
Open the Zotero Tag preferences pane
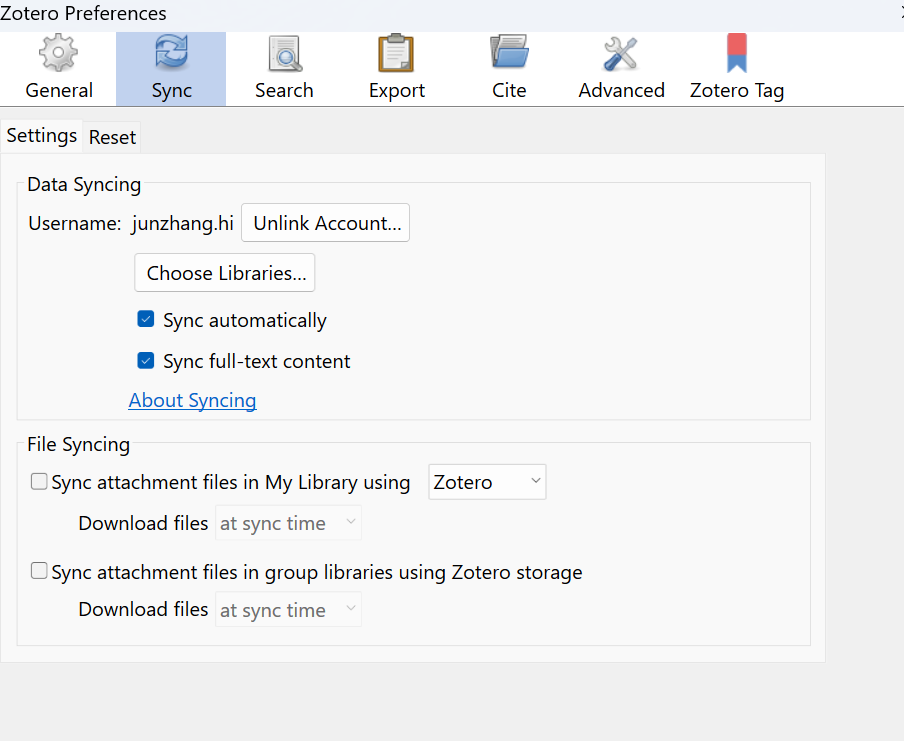[x=737, y=68]
